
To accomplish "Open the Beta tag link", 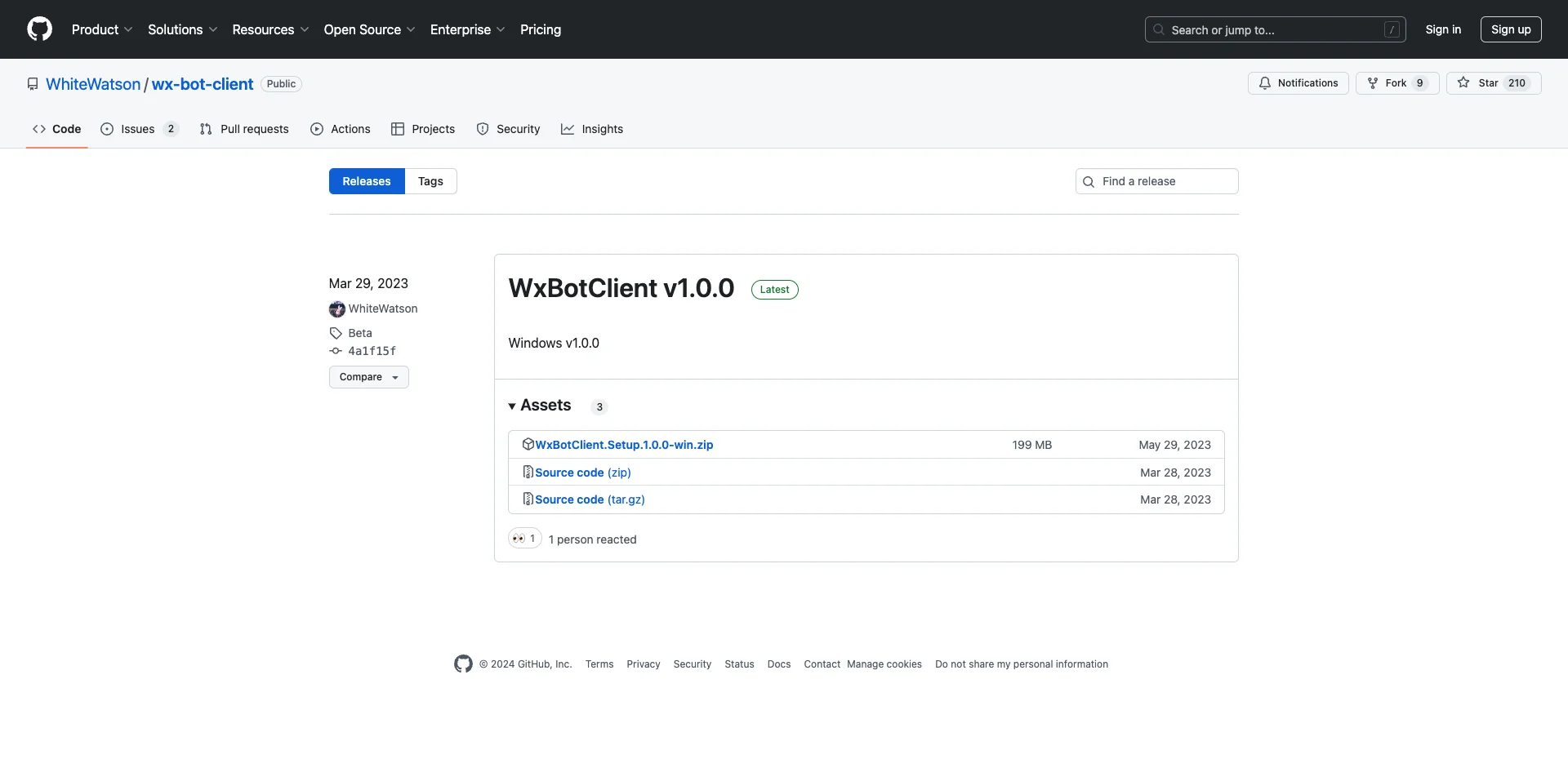I will (x=360, y=333).
